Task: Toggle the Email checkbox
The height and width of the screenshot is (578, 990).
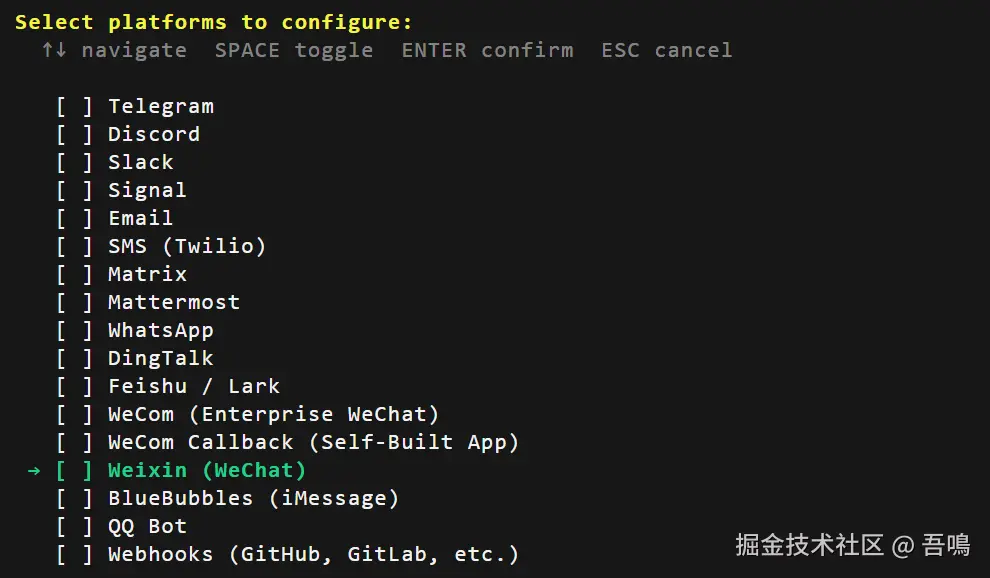Action: [74, 218]
